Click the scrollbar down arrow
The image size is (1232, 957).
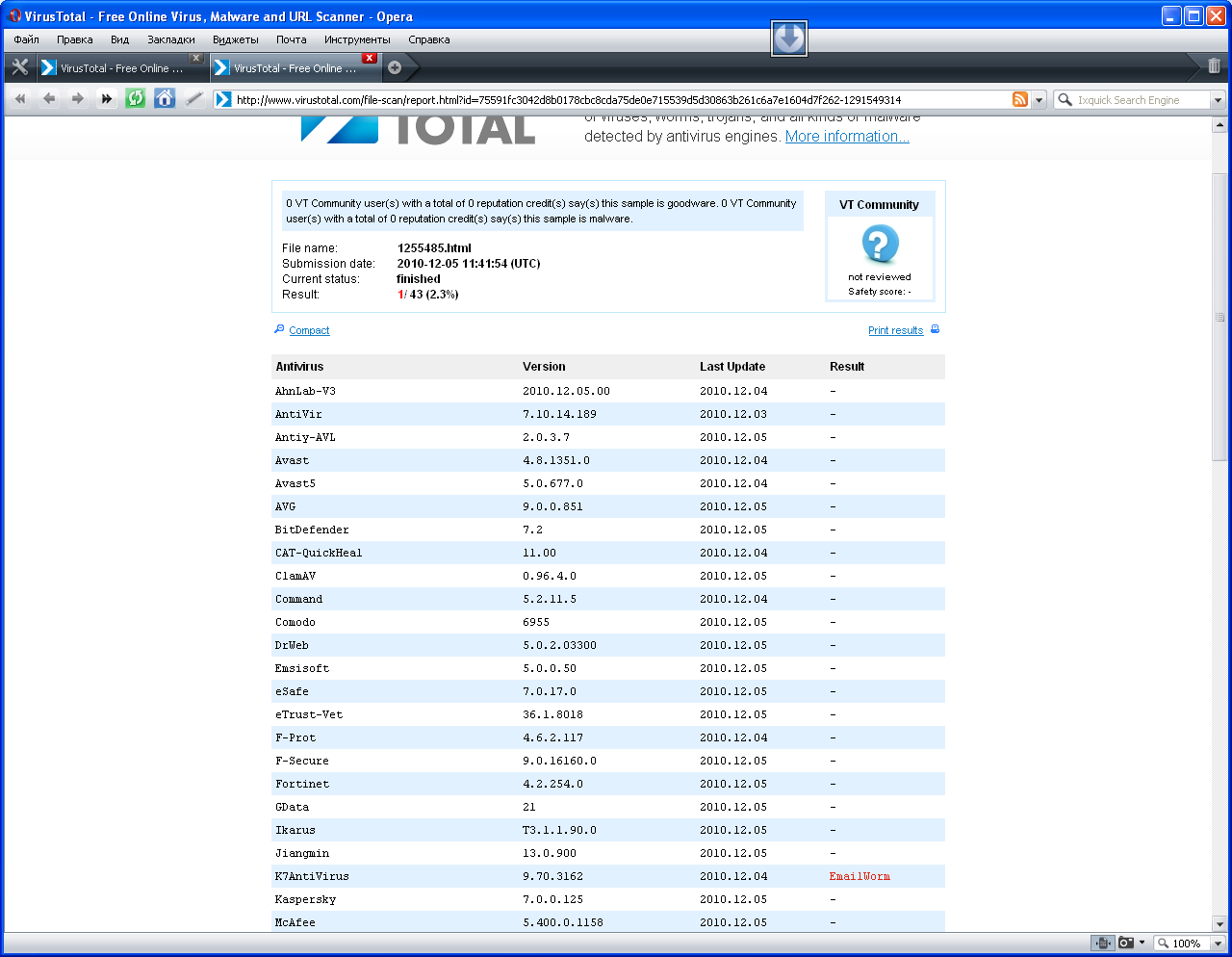1219,924
